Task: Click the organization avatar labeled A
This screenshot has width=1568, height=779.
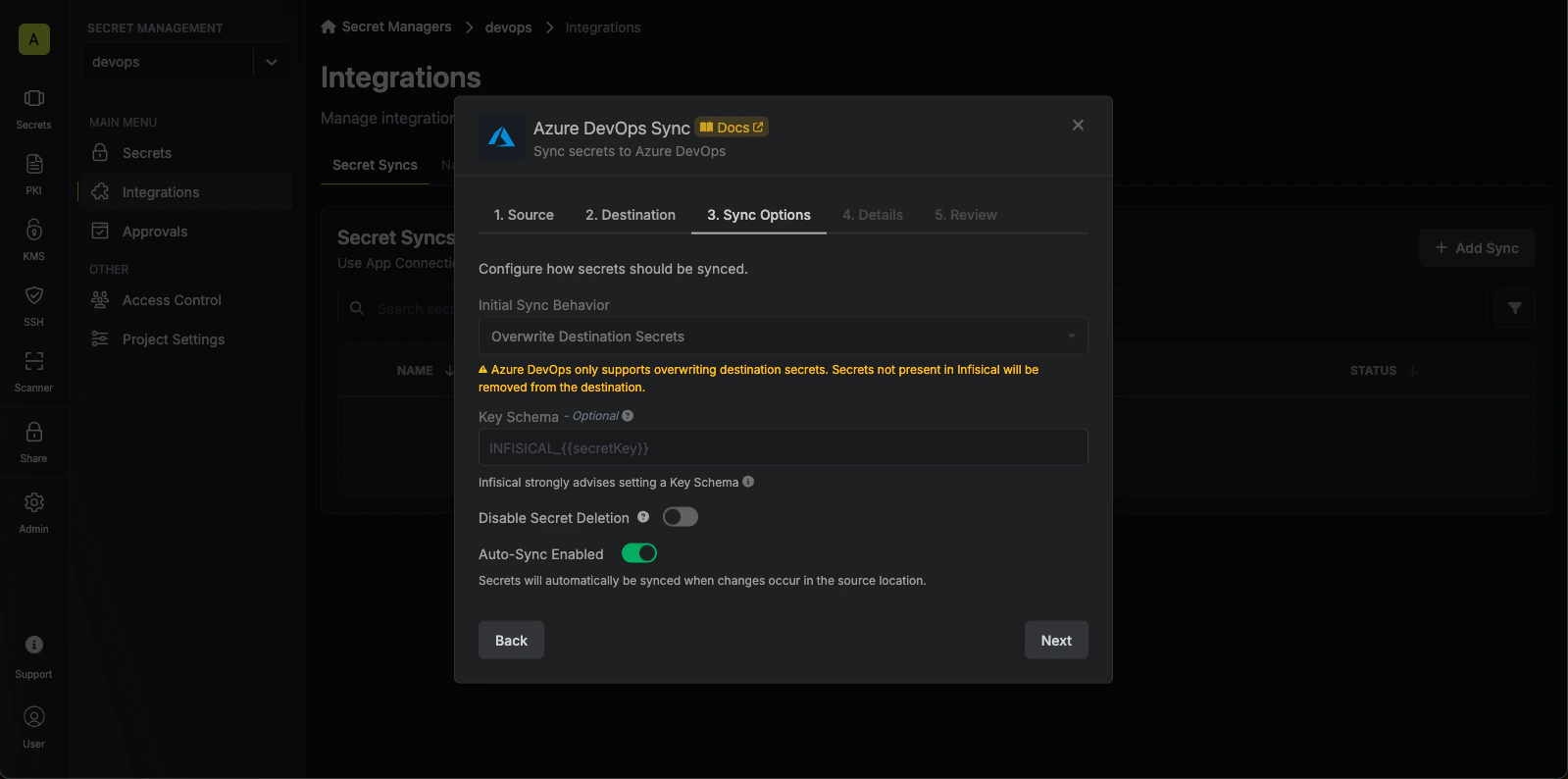Action: (33, 39)
